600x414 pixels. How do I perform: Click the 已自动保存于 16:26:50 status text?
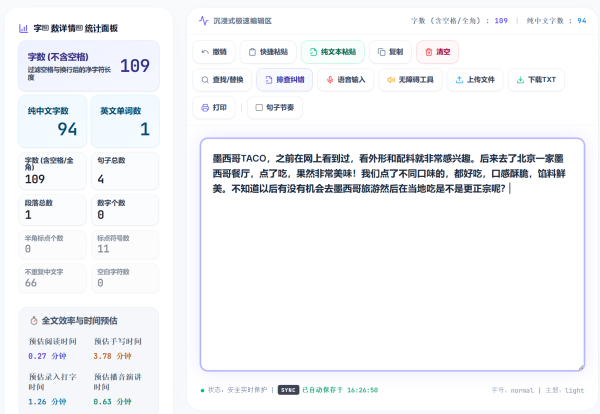[x=340, y=390]
